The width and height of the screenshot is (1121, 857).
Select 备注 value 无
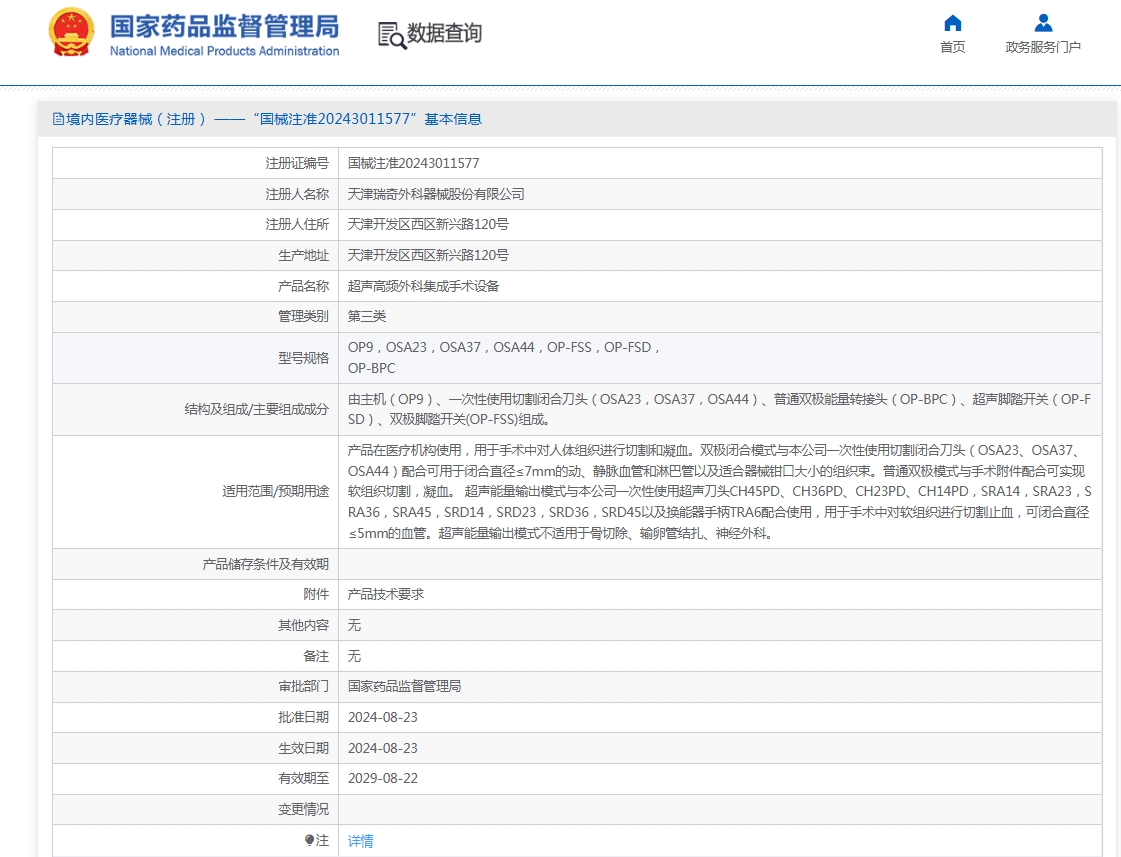click(354, 656)
